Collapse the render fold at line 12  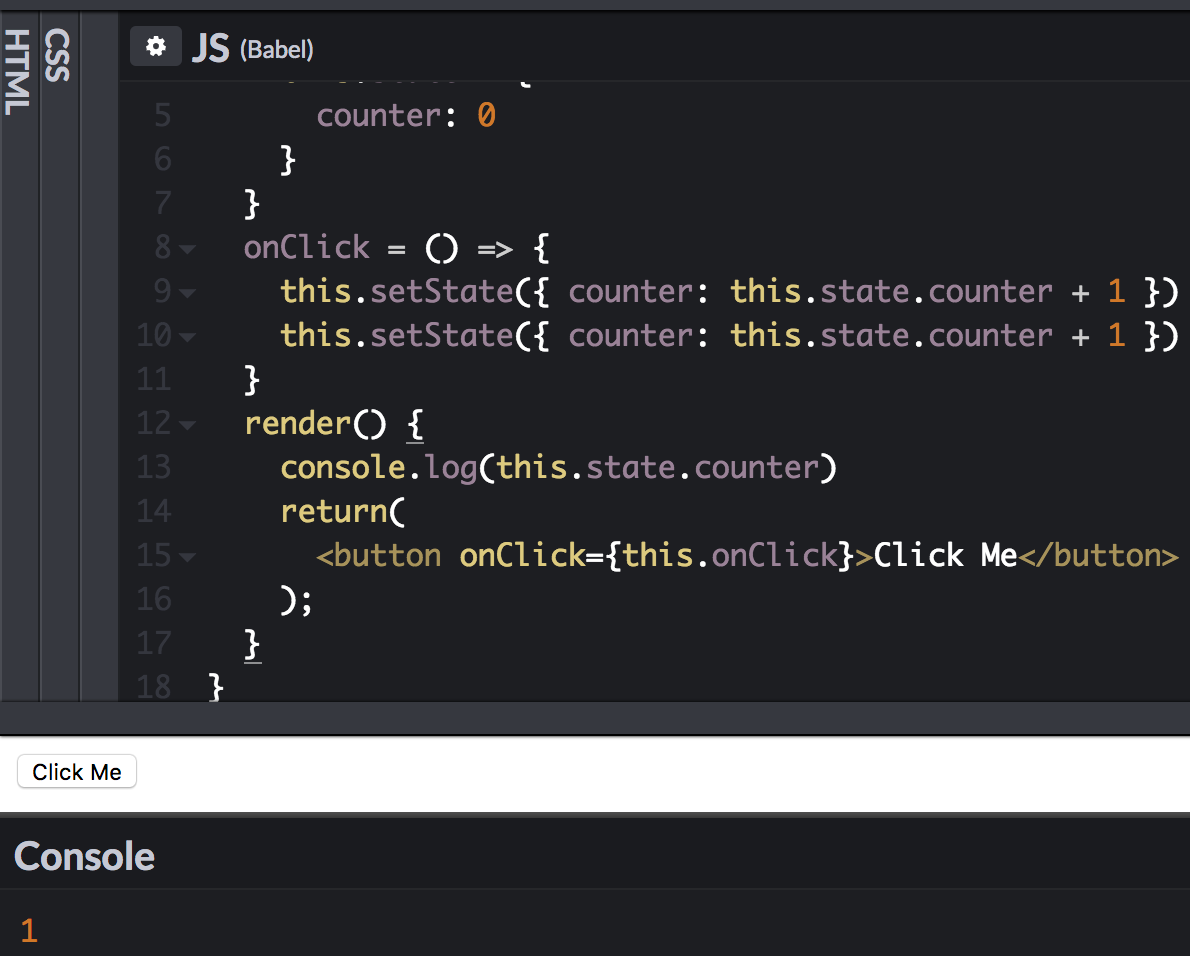tap(187, 425)
